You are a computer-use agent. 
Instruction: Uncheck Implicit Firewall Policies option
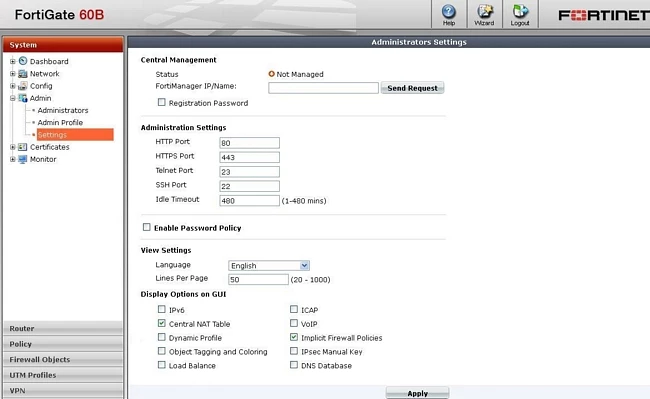click(x=294, y=337)
